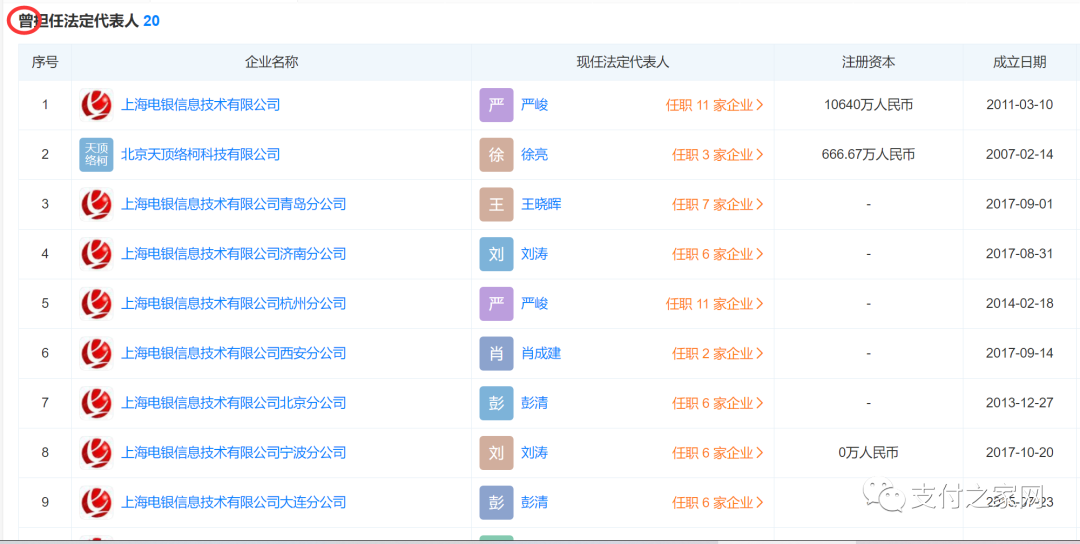Click logo beside 济南分公司 company
The width and height of the screenshot is (1080, 544).
[x=96, y=254]
